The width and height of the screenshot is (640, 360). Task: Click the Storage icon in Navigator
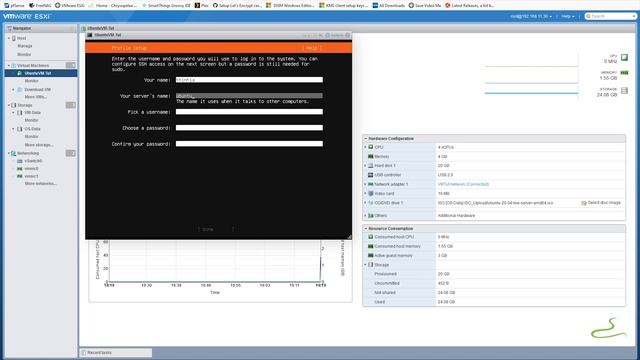tap(13, 105)
